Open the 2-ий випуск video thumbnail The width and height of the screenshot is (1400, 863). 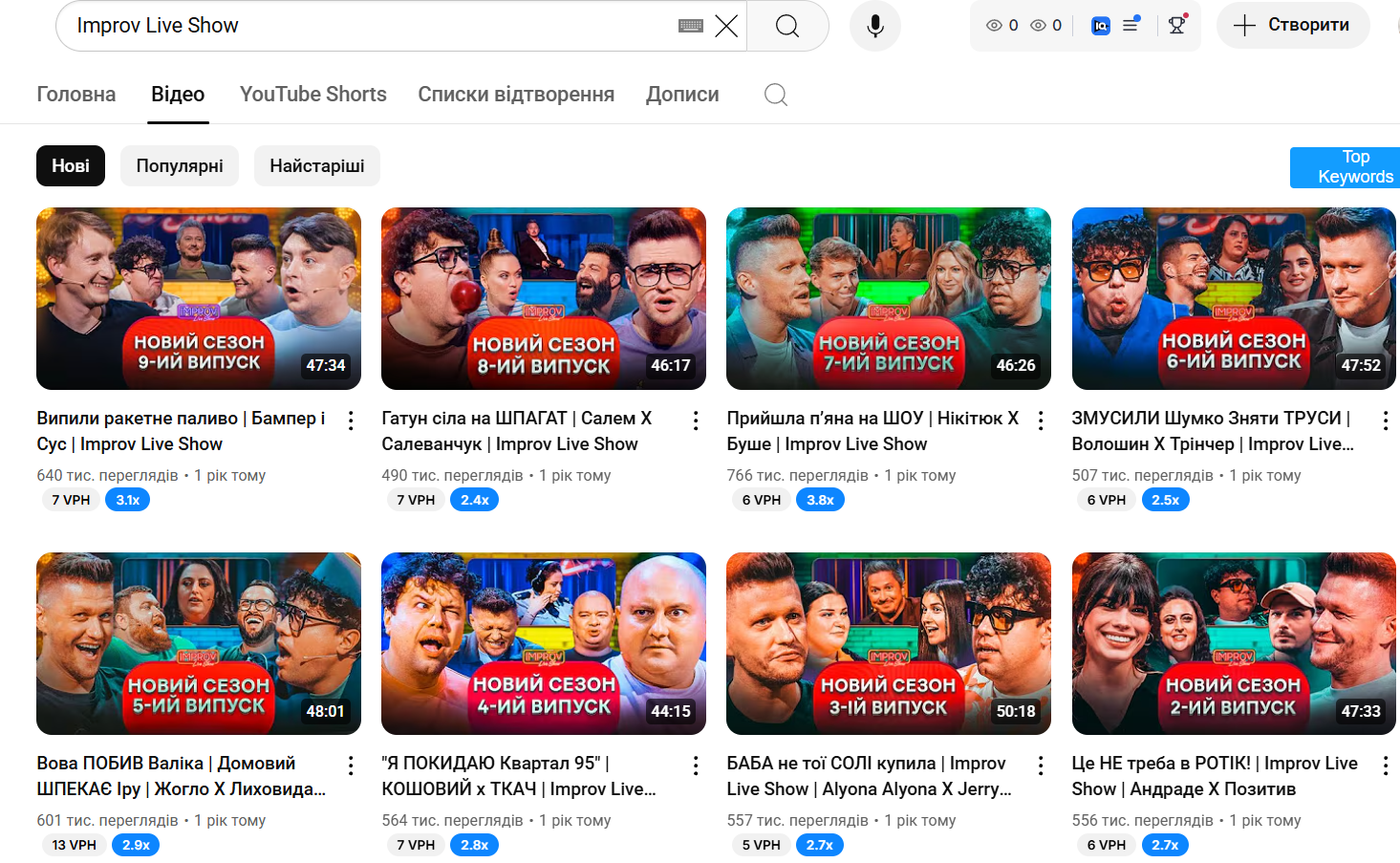pos(1234,643)
